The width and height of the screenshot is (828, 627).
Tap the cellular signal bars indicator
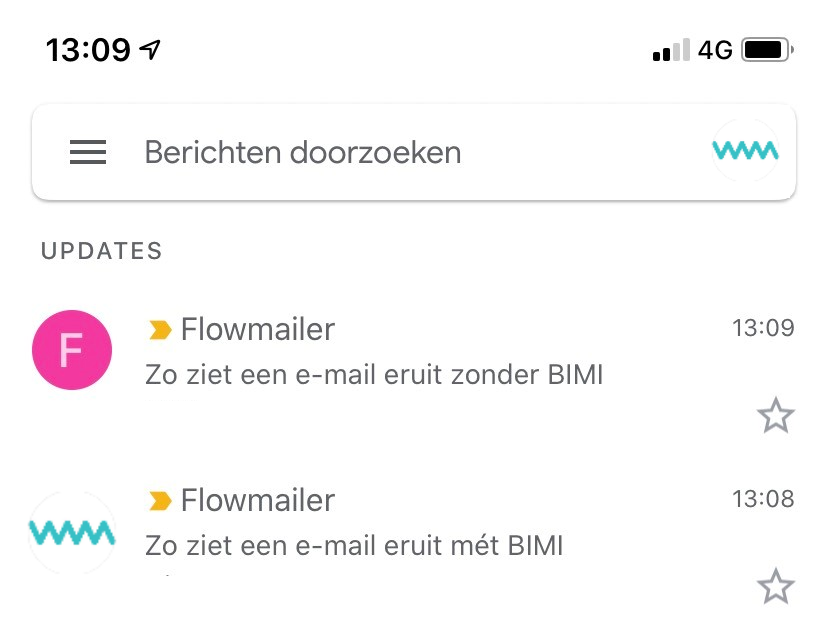670,50
